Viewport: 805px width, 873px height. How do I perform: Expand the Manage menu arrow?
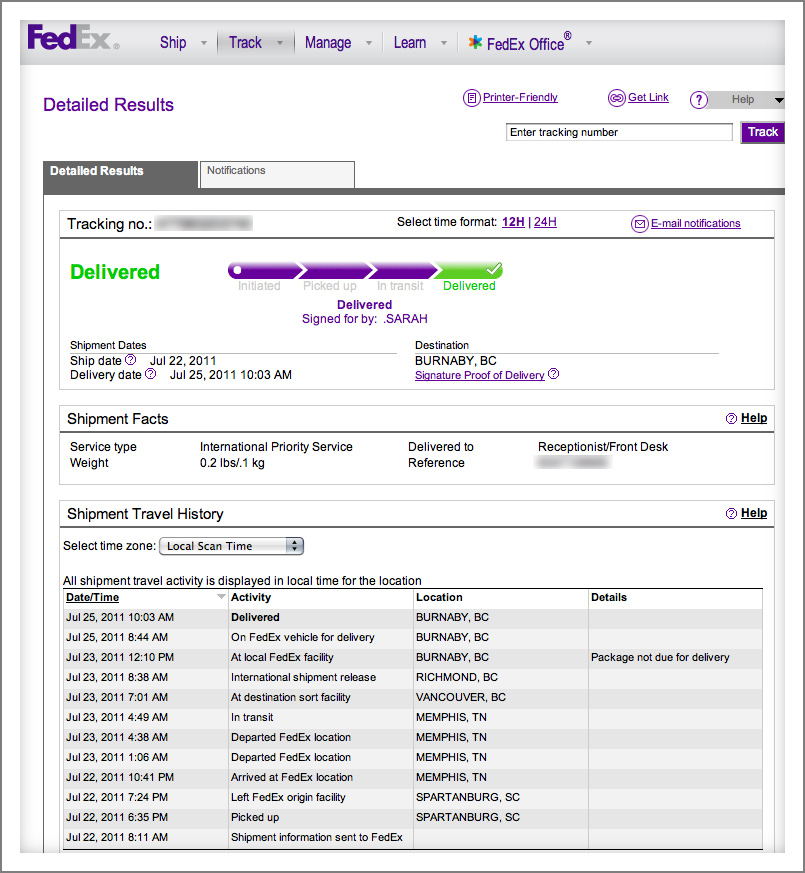coord(369,43)
